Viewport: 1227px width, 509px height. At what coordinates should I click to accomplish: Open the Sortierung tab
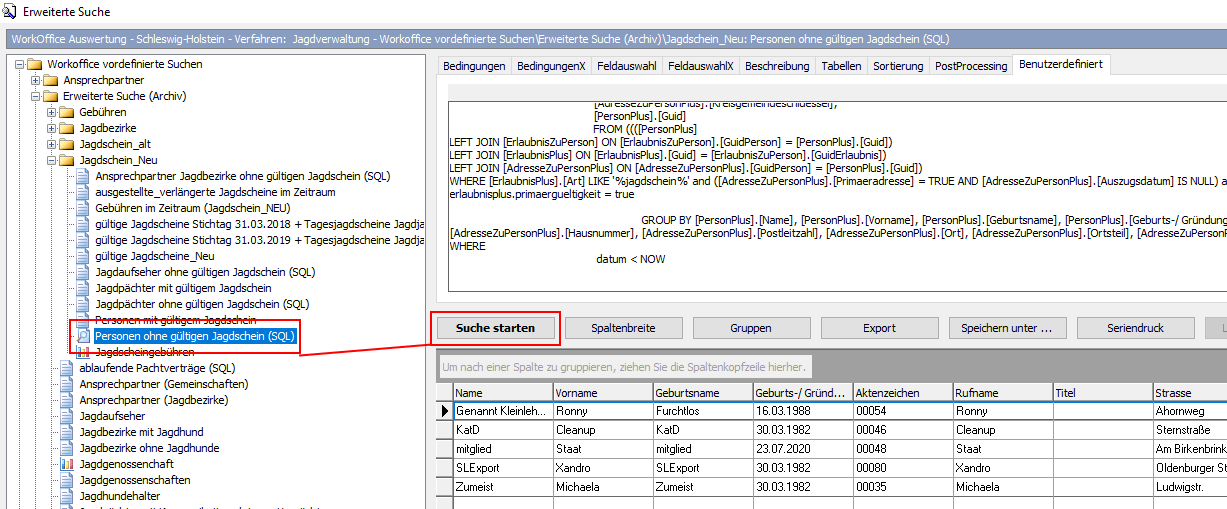click(x=898, y=66)
